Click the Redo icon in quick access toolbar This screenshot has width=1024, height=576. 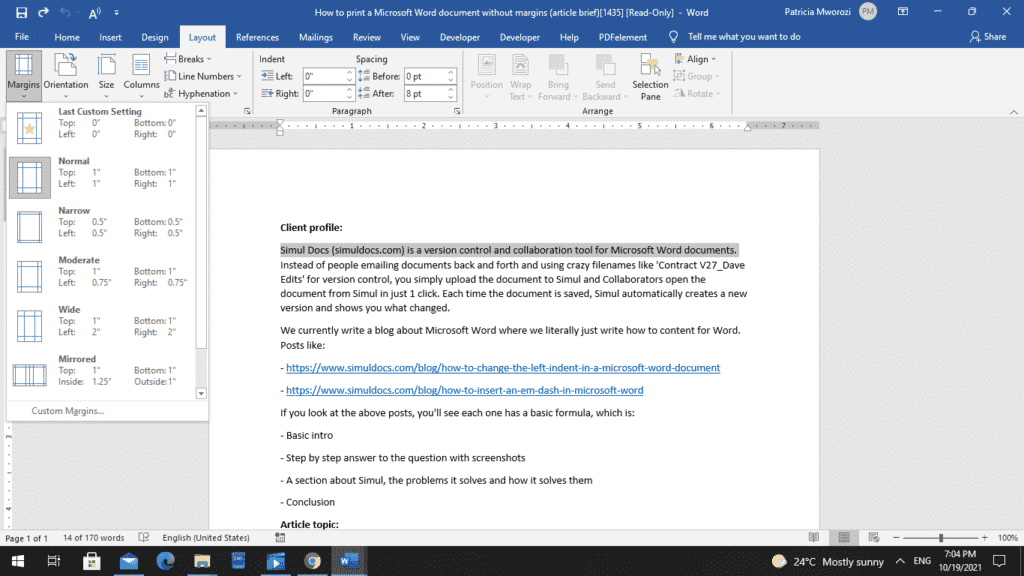pos(43,12)
